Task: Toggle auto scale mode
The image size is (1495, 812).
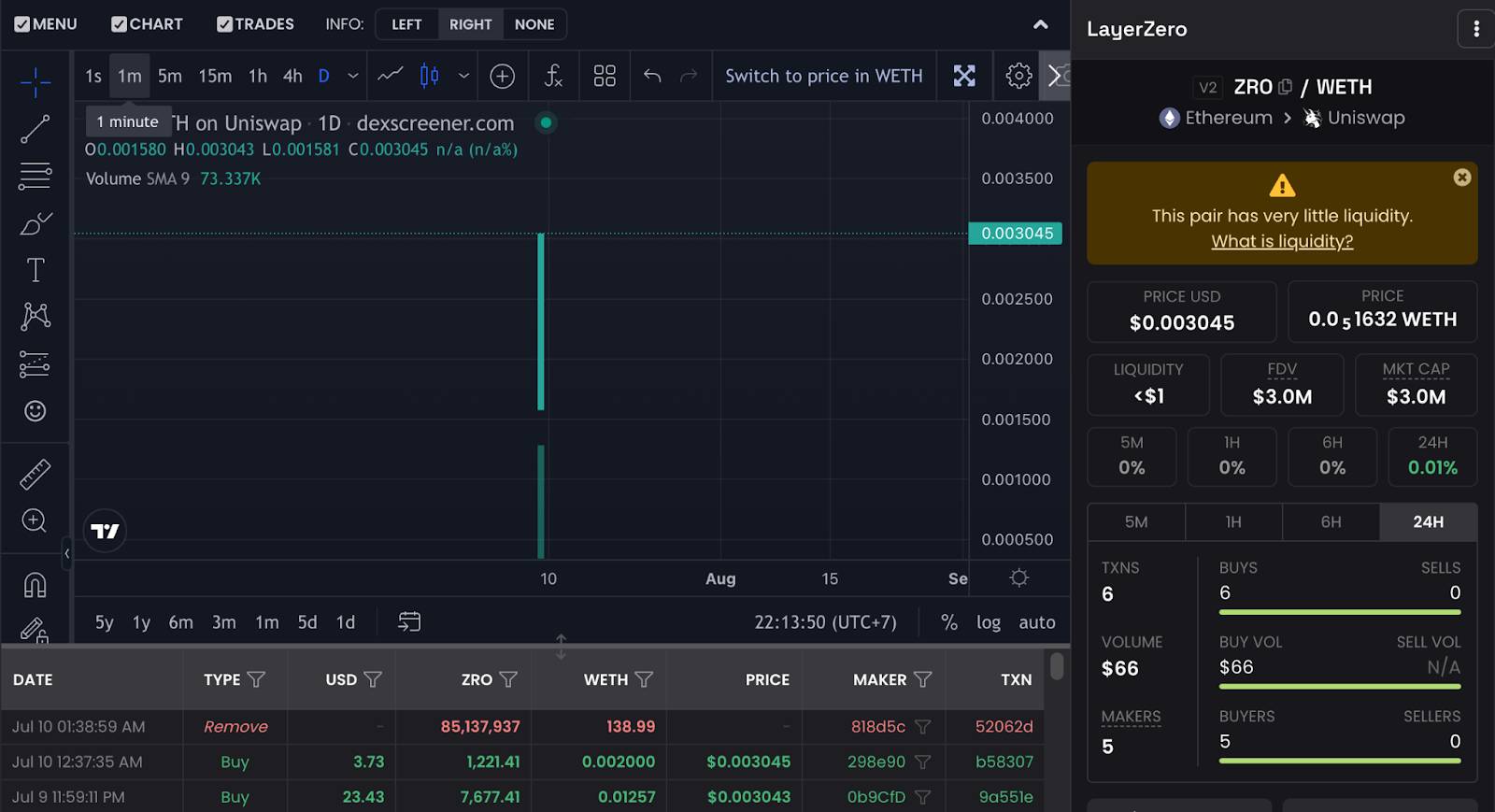Action: pos(1037,622)
